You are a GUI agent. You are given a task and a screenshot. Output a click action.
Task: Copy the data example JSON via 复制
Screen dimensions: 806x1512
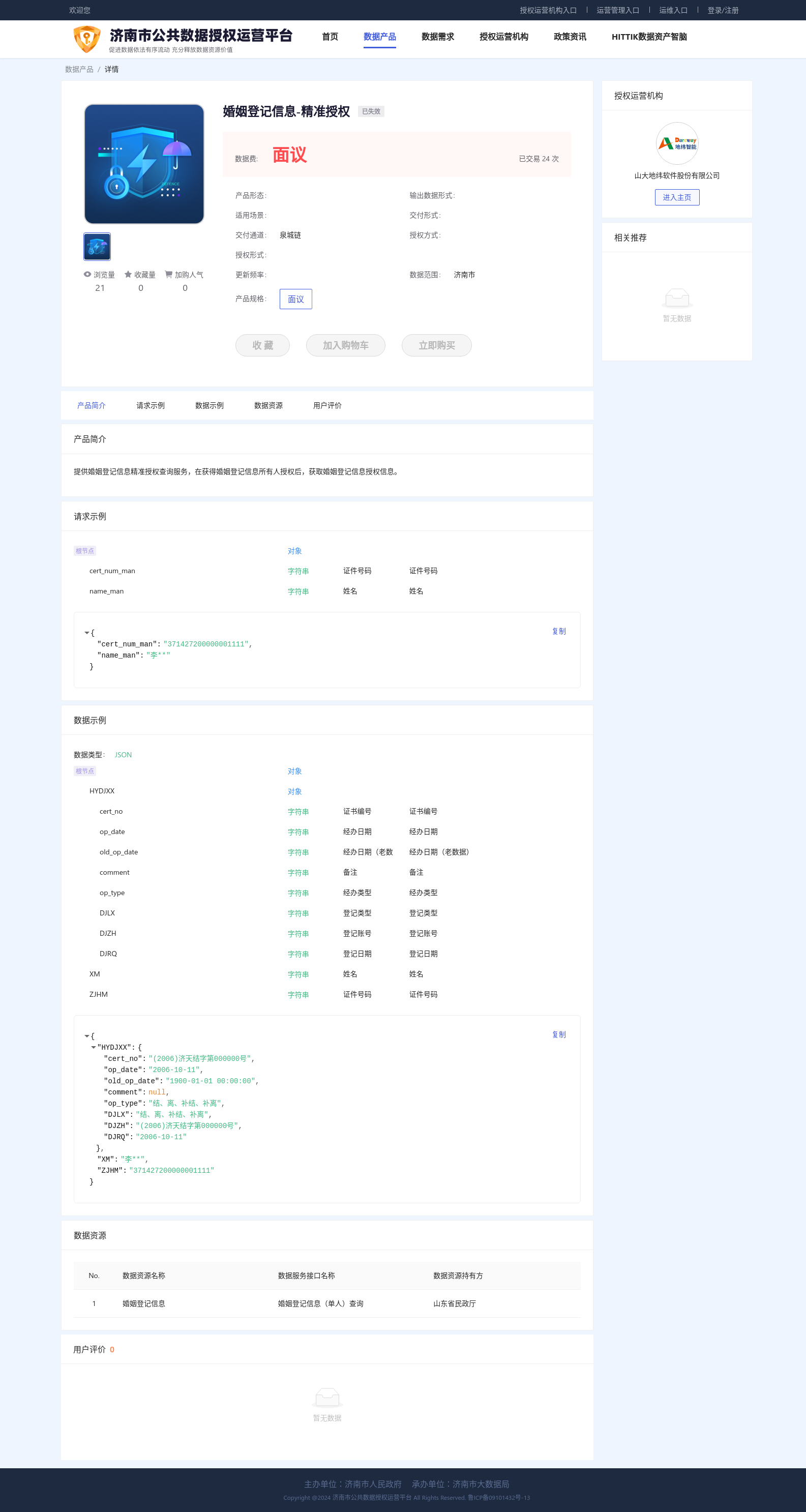click(x=559, y=1034)
